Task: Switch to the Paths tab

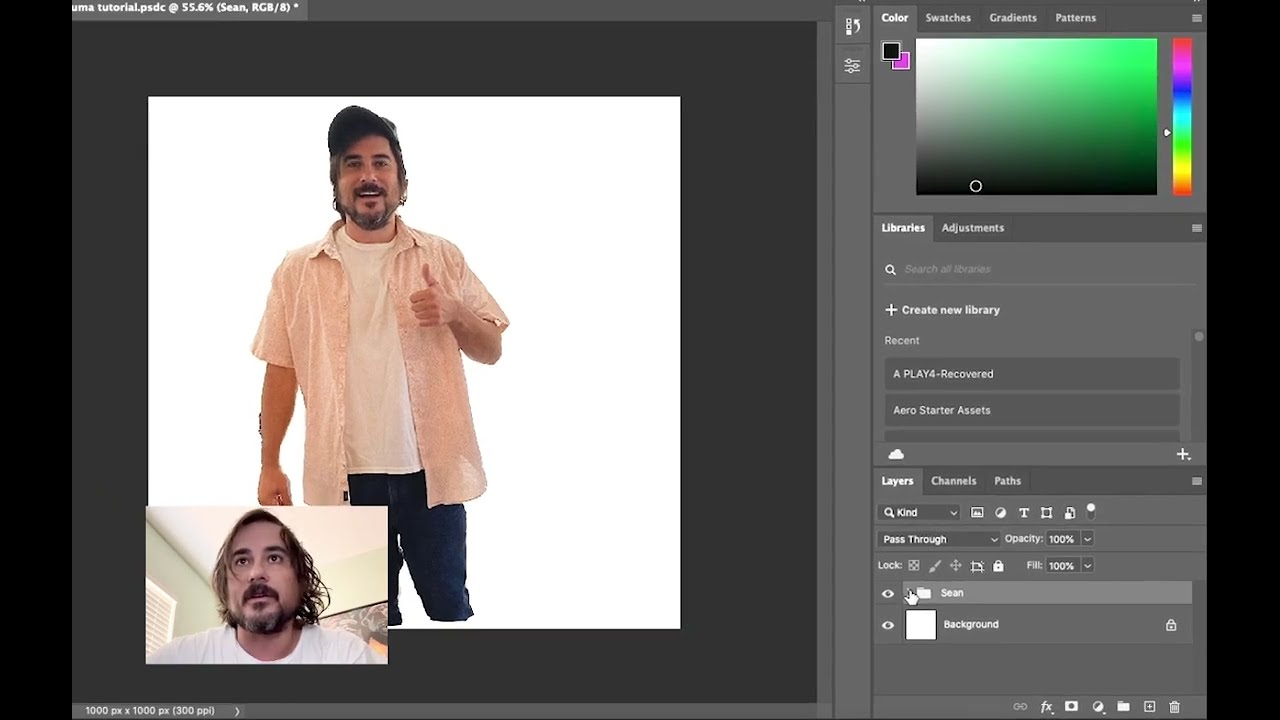Action: click(1007, 481)
